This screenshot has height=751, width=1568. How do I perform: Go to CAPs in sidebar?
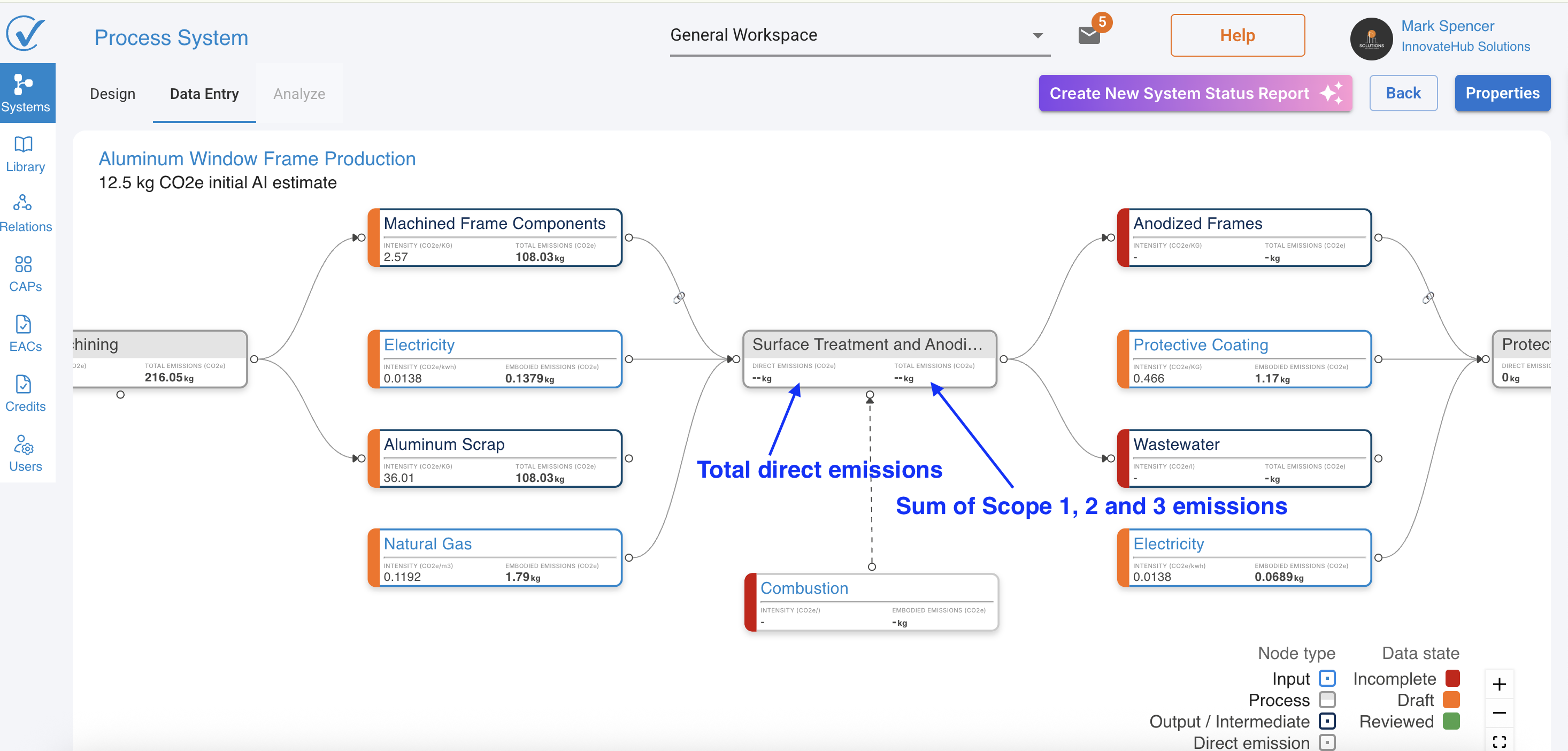(x=25, y=274)
